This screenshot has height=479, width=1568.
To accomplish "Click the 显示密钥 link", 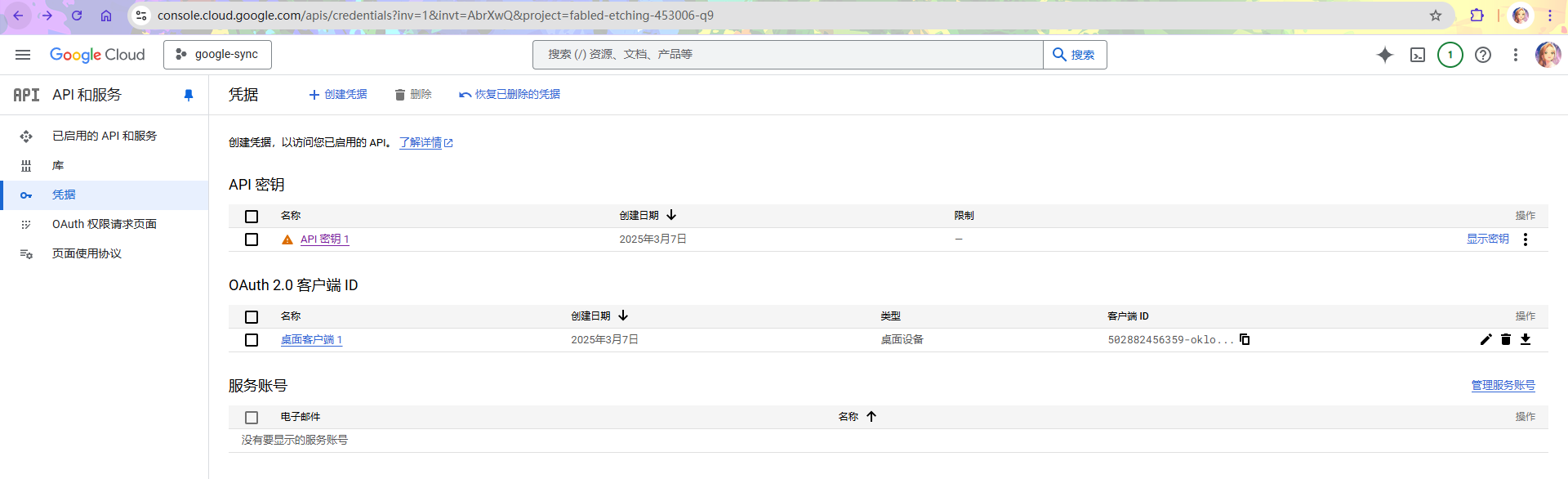I will click(1488, 239).
